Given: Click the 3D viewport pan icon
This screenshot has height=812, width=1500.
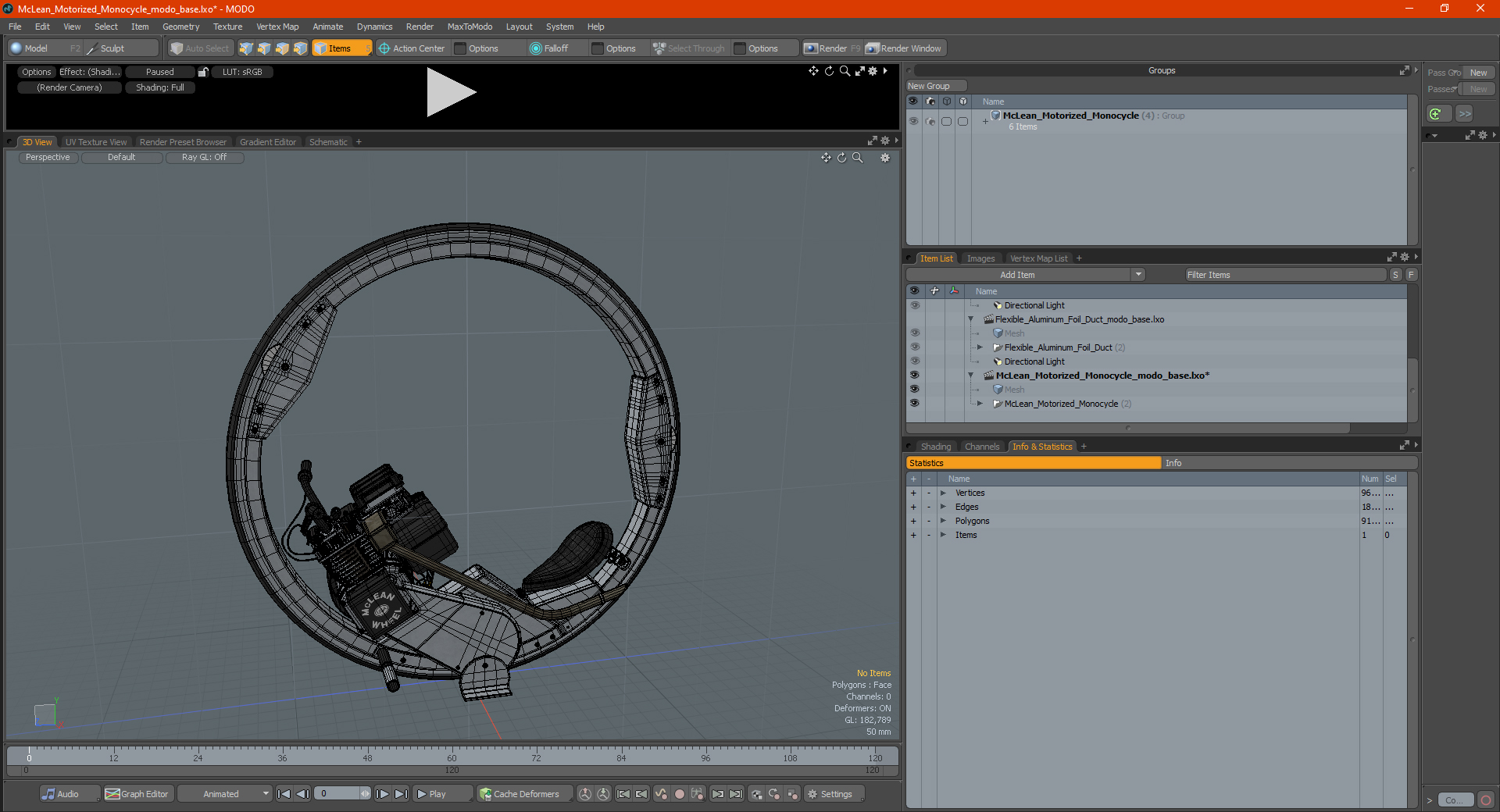Looking at the screenshot, I should (826, 158).
